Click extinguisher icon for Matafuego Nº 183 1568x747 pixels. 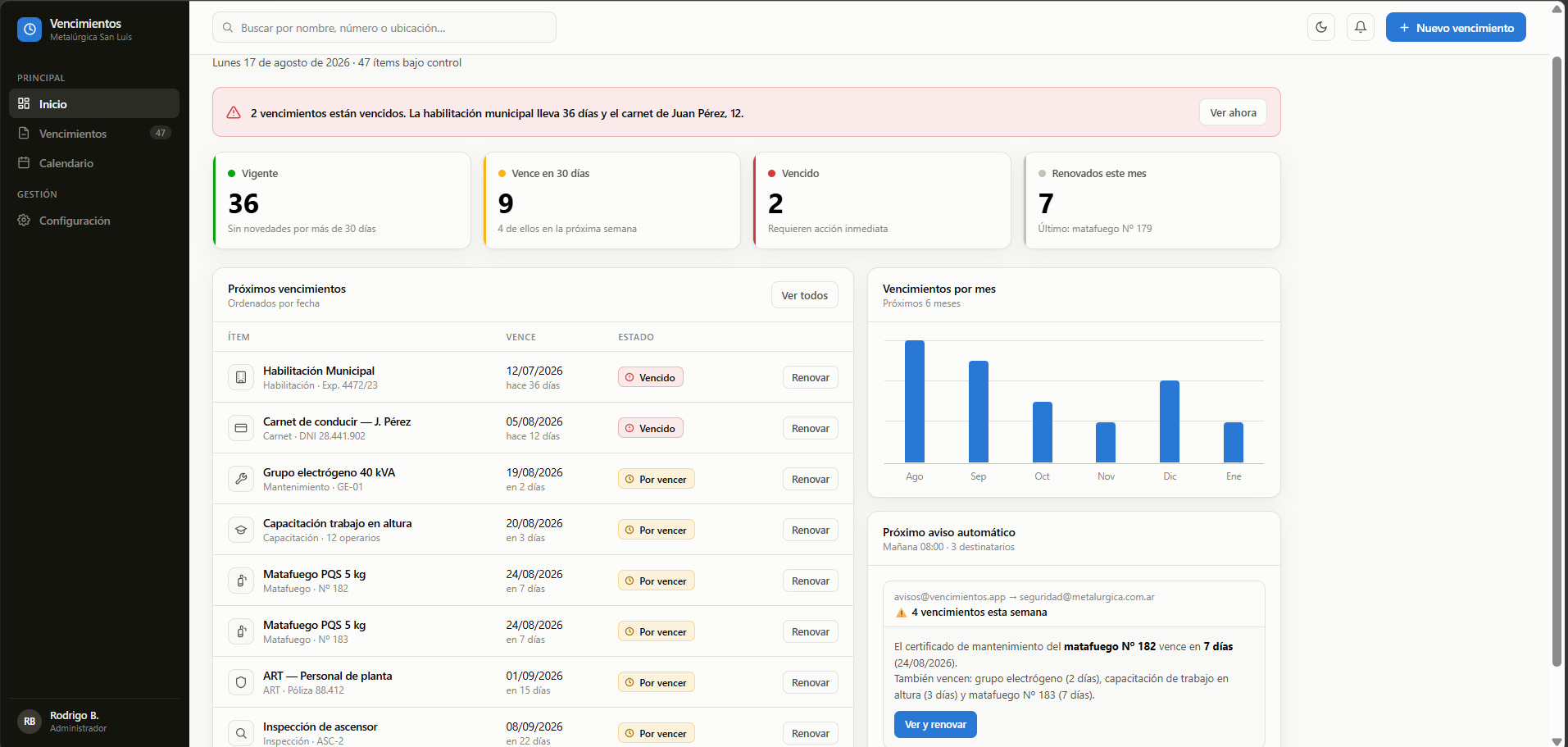click(241, 631)
